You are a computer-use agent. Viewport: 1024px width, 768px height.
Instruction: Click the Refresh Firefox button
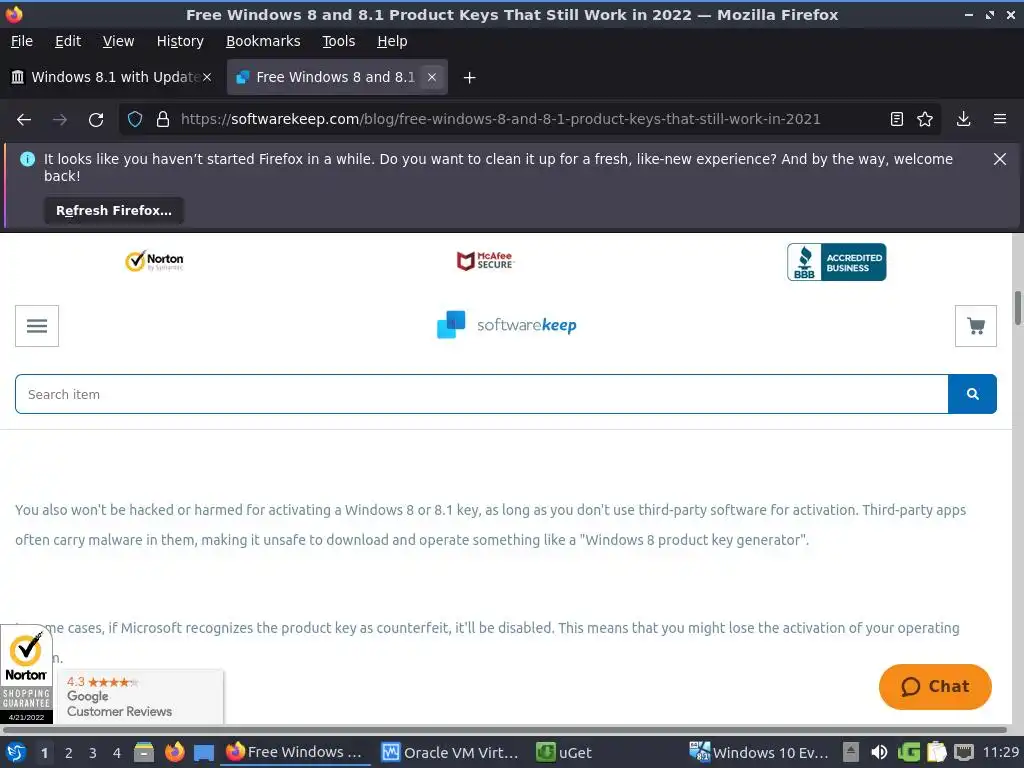[114, 210]
